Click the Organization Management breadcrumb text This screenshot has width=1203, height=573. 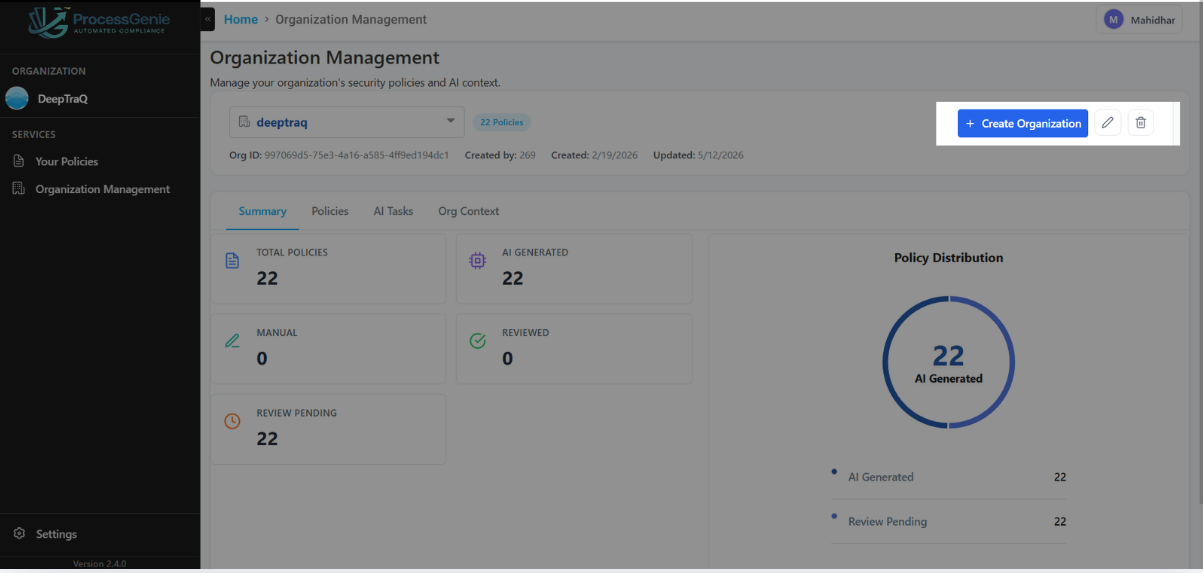click(x=351, y=19)
